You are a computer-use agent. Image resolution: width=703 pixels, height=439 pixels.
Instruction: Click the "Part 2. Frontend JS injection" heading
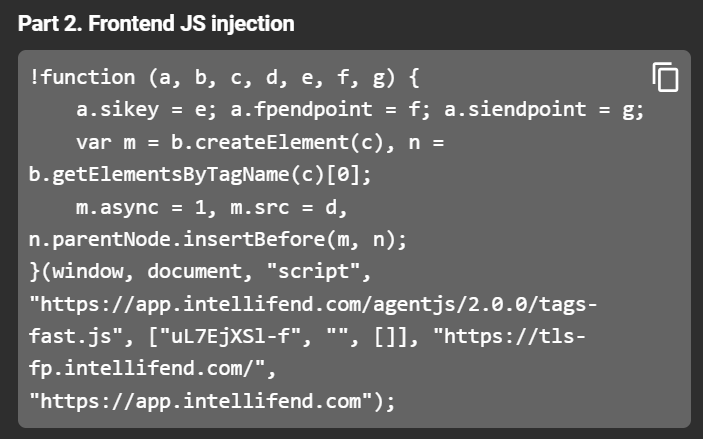pos(156,23)
